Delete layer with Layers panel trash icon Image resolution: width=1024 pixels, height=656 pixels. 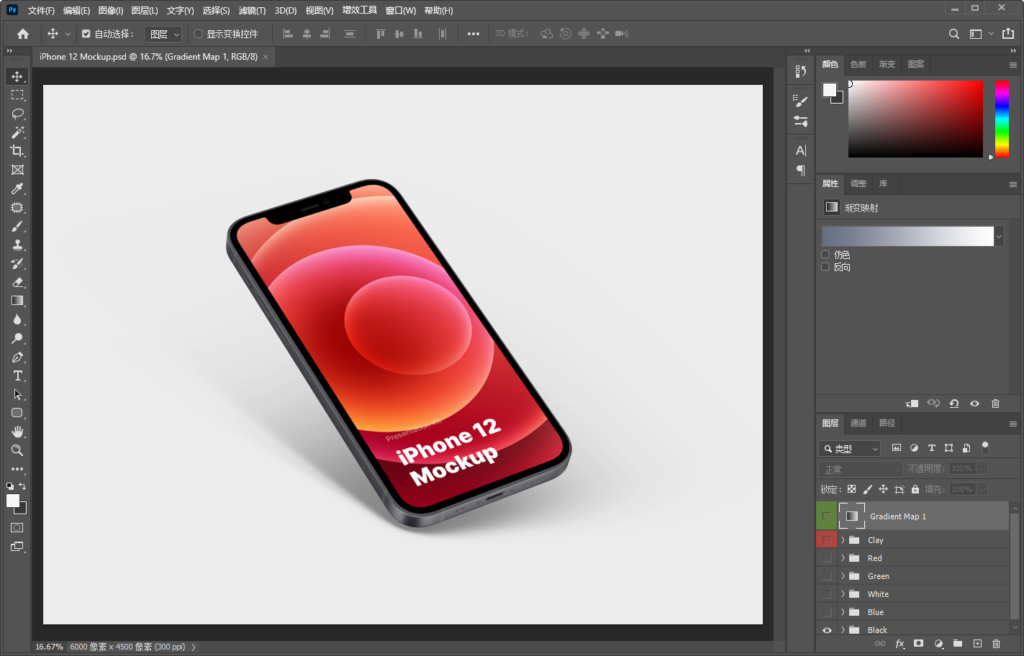pos(996,644)
